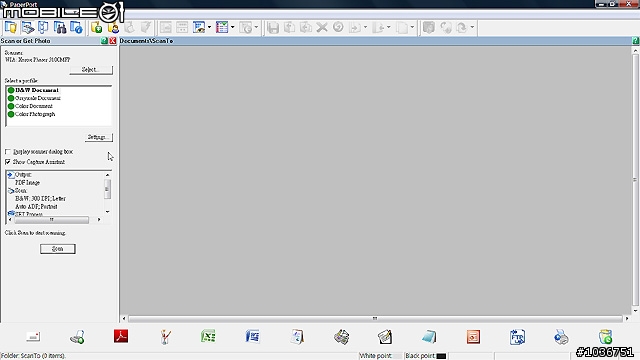Image resolution: width=640 pixels, height=360 pixels.
Task: Send to Excel icon in Send To bar
Action: tap(208, 336)
